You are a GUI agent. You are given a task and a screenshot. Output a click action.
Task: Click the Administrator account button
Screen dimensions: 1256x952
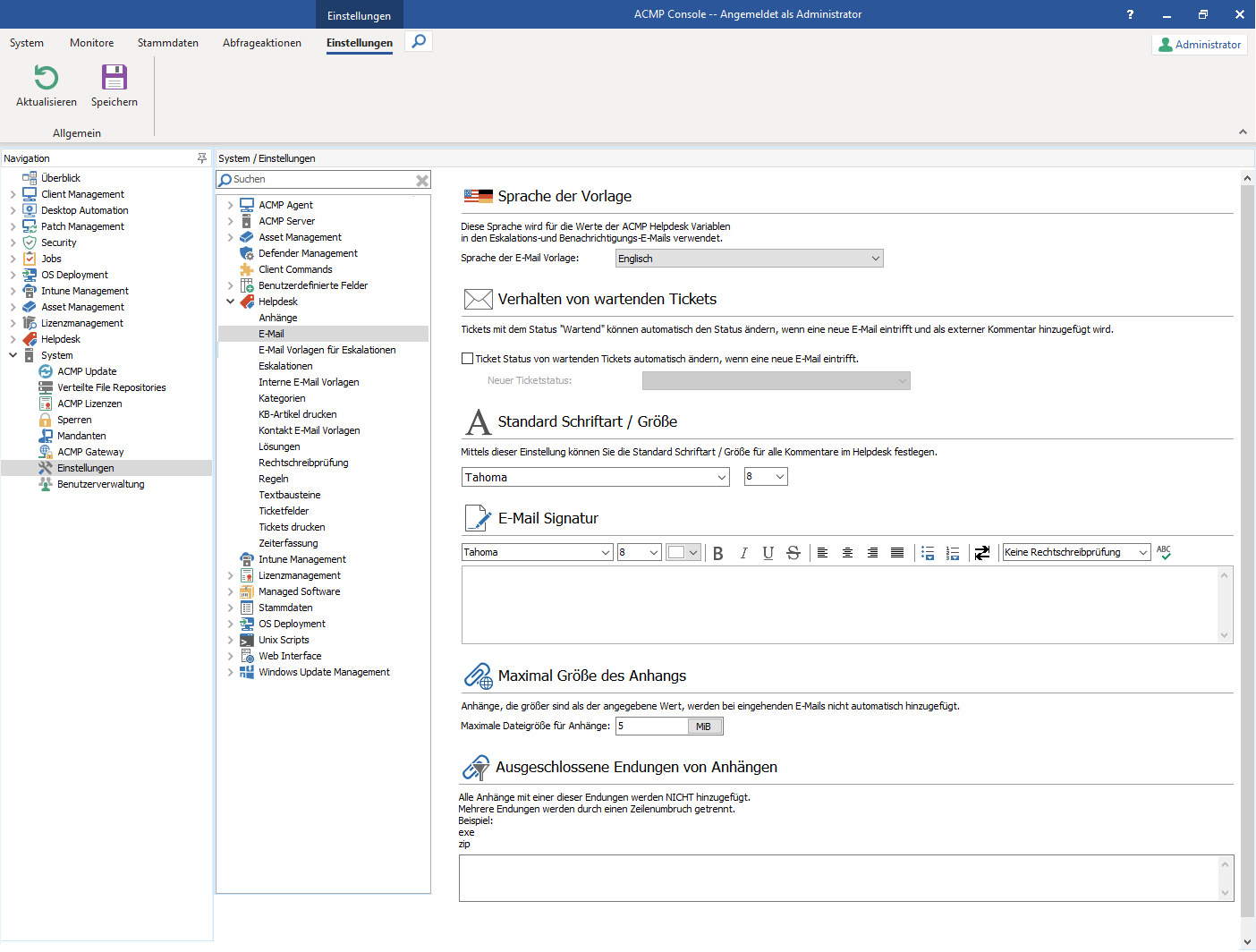coord(1199,44)
